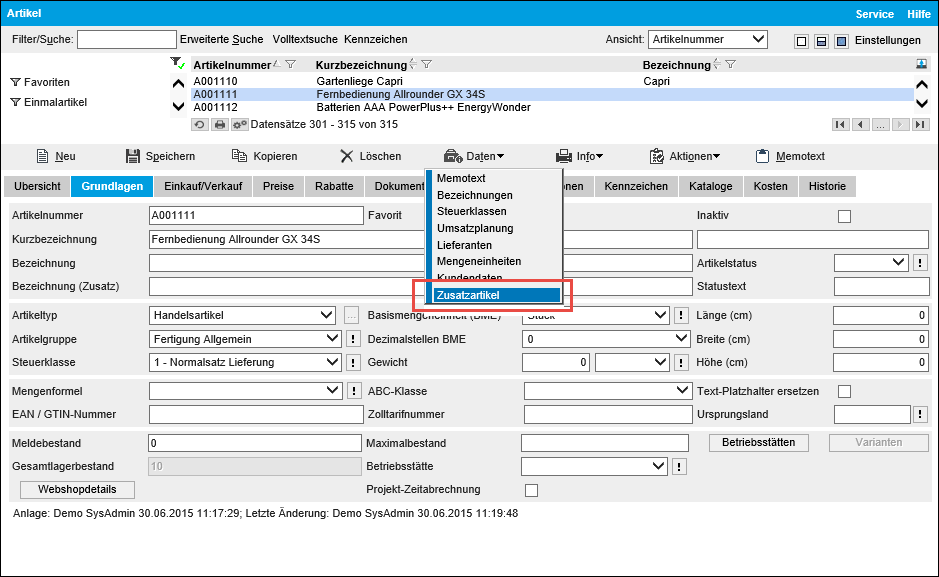Click the Filter/Suche input field
Viewport: 939px width, 577px height.
127,40
